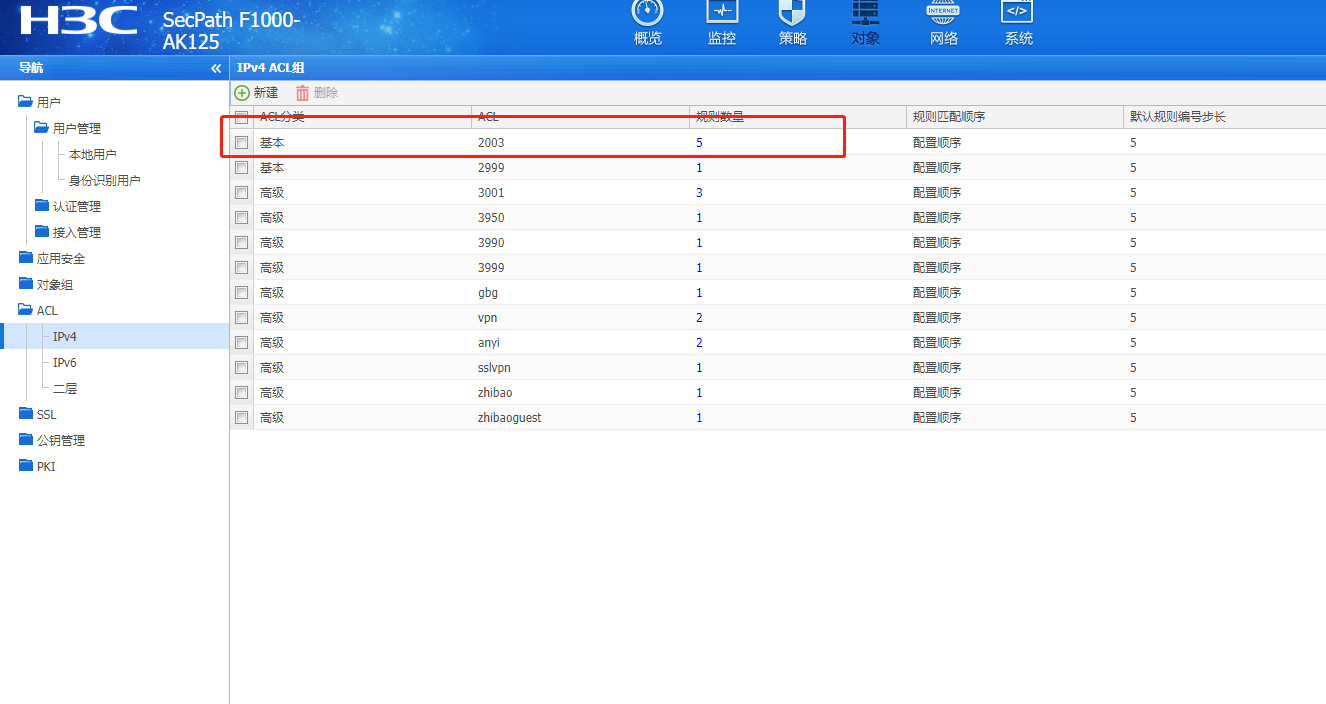
Task: Click 基本 category cell in ACL 2003 row
Action: (x=272, y=143)
